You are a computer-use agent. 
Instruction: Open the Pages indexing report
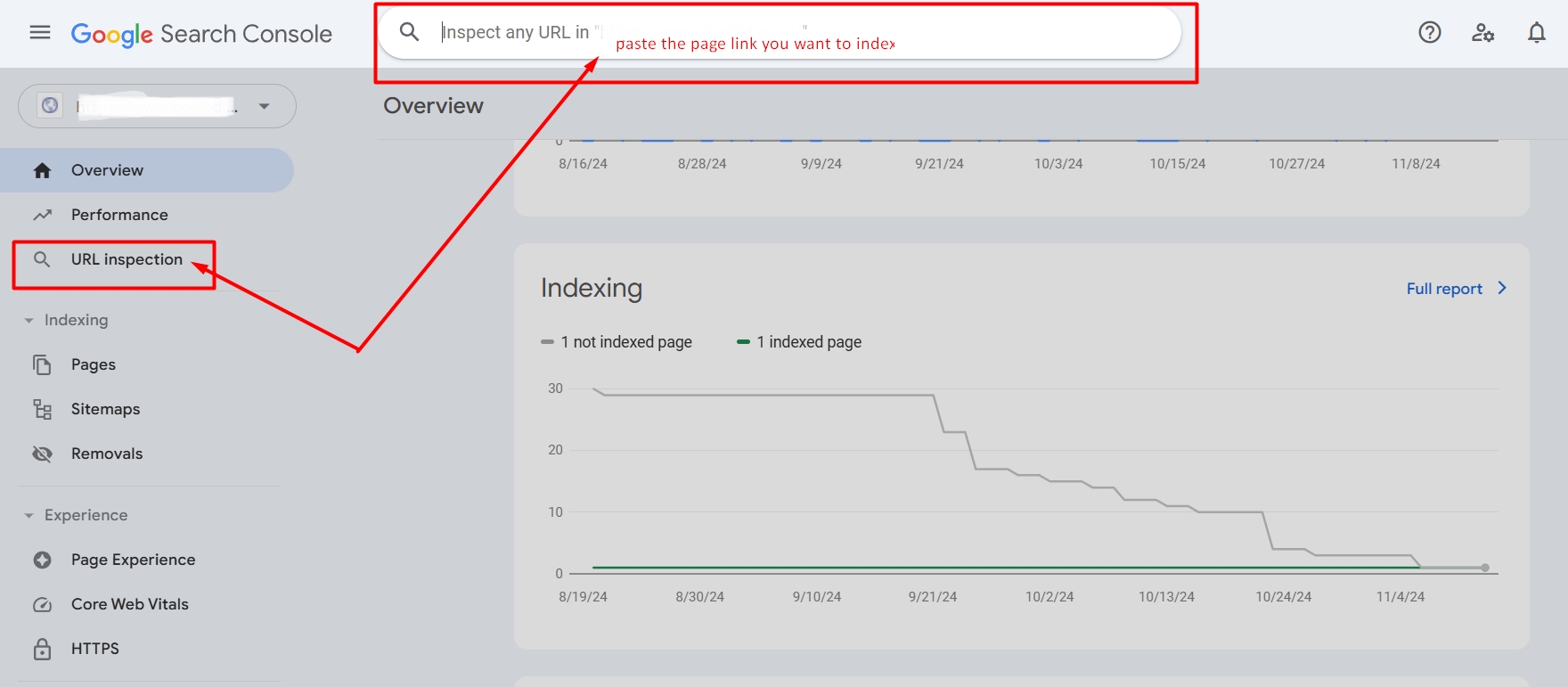click(94, 364)
